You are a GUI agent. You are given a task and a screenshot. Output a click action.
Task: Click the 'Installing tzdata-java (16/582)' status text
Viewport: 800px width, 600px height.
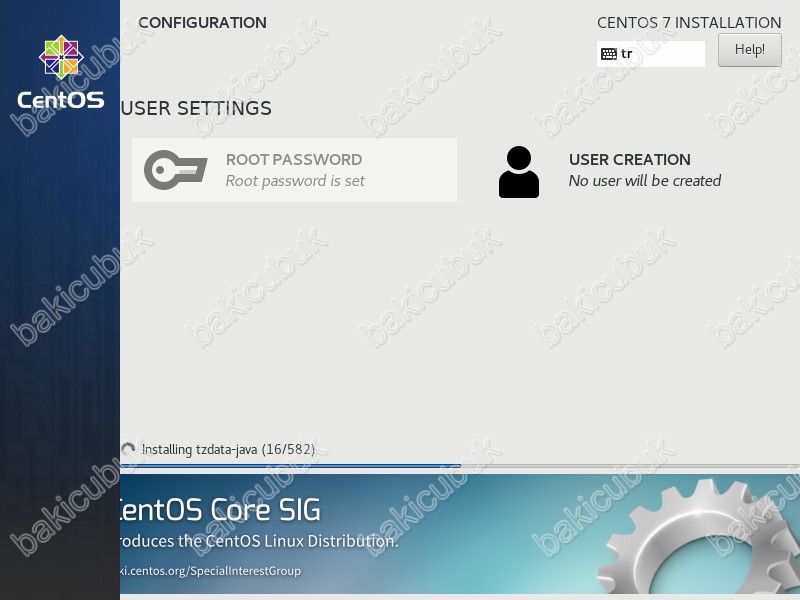tap(228, 449)
